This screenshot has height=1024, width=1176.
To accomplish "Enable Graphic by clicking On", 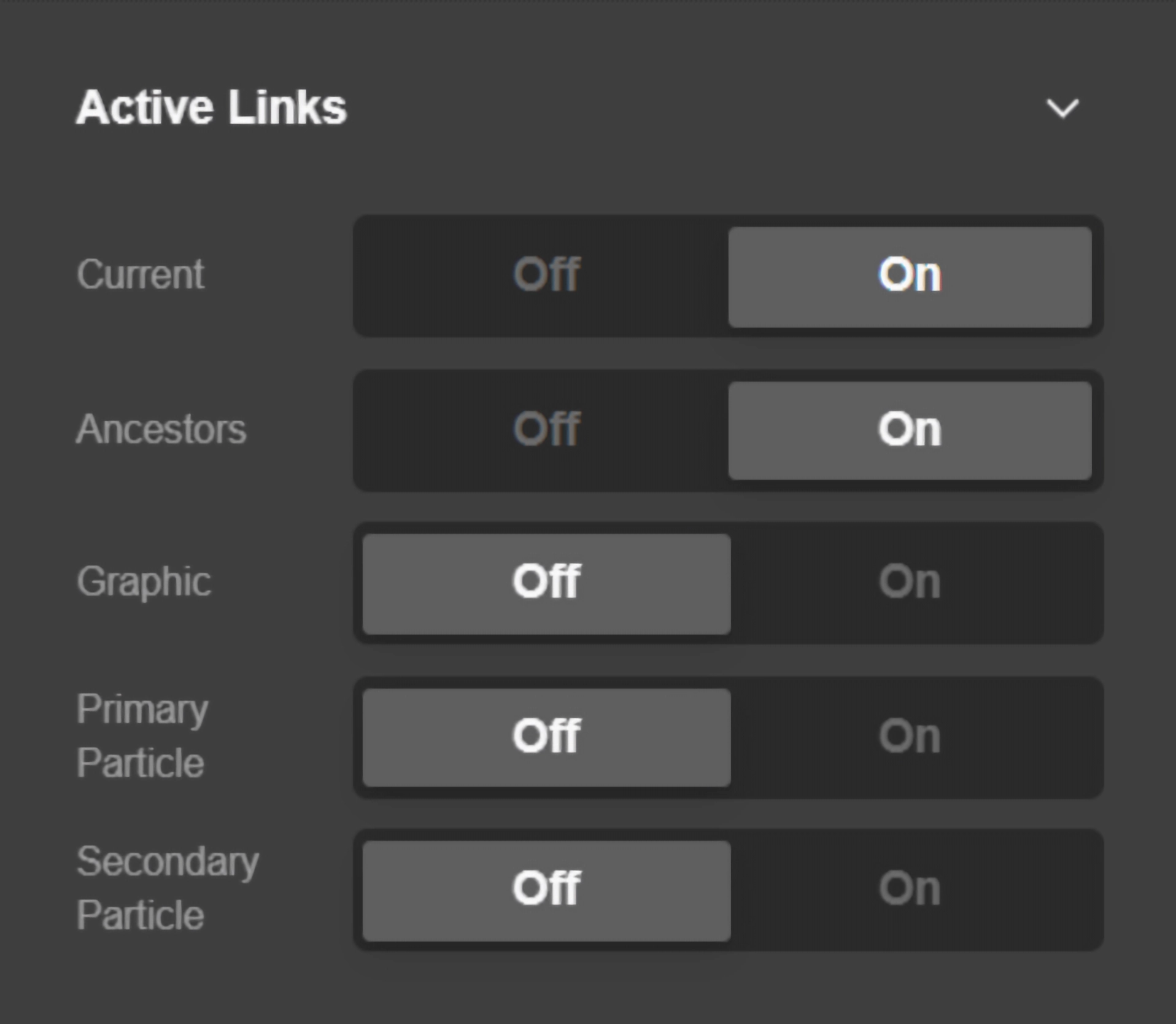I will coord(910,582).
